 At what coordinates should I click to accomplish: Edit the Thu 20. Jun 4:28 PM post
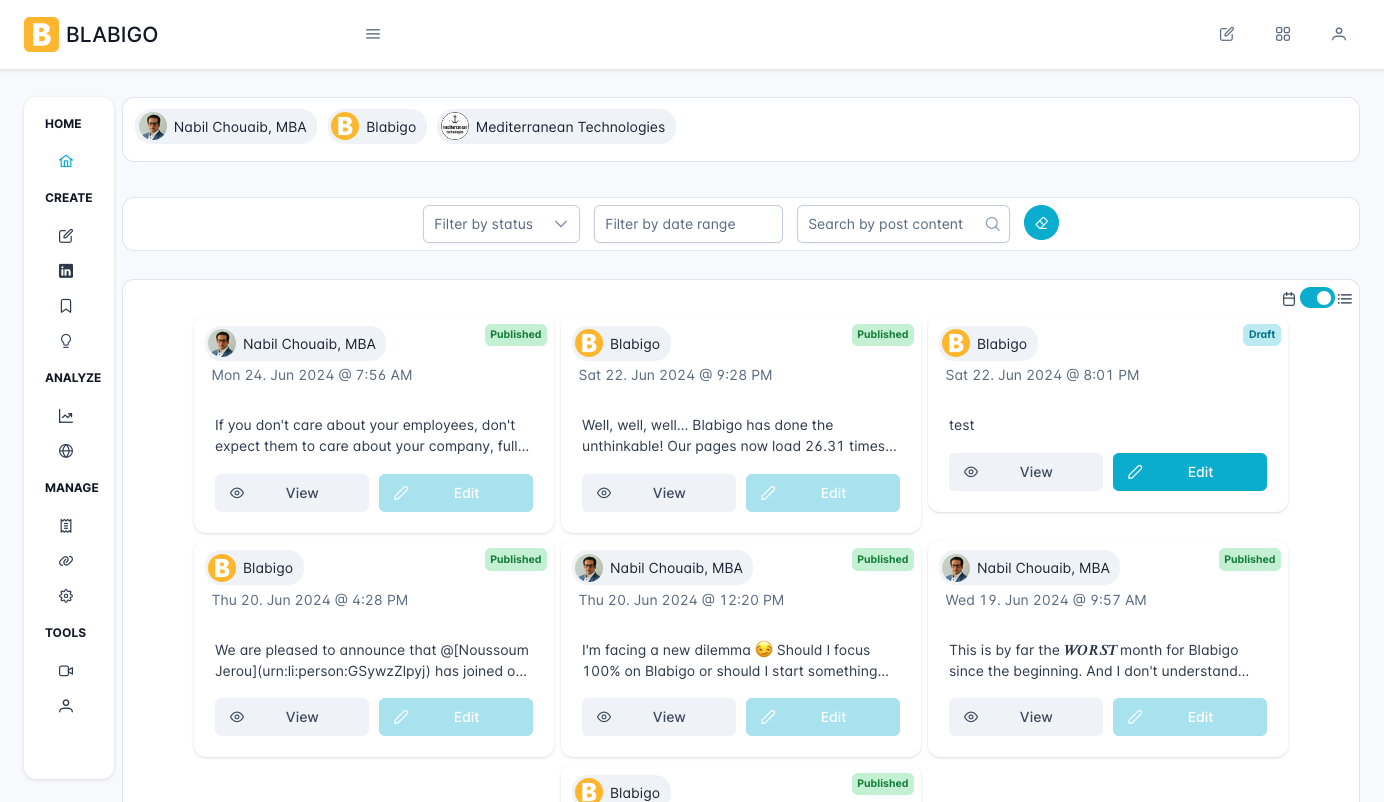456,717
